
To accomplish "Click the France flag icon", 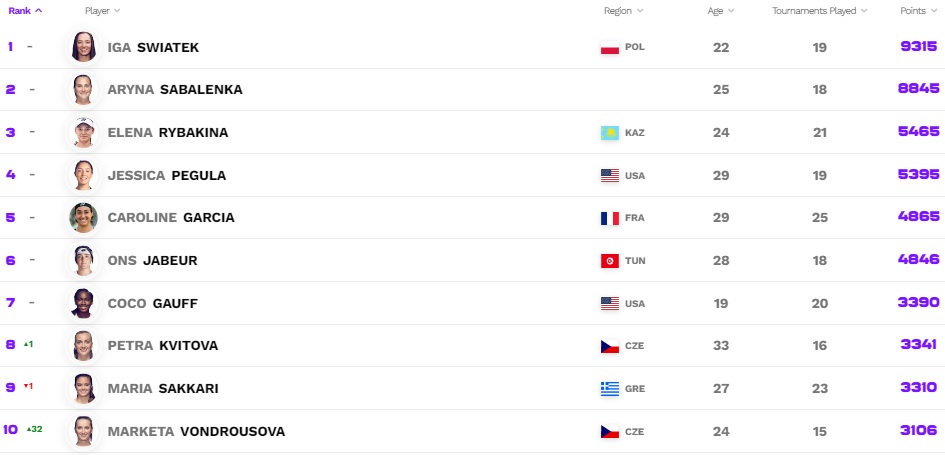I will (x=609, y=218).
